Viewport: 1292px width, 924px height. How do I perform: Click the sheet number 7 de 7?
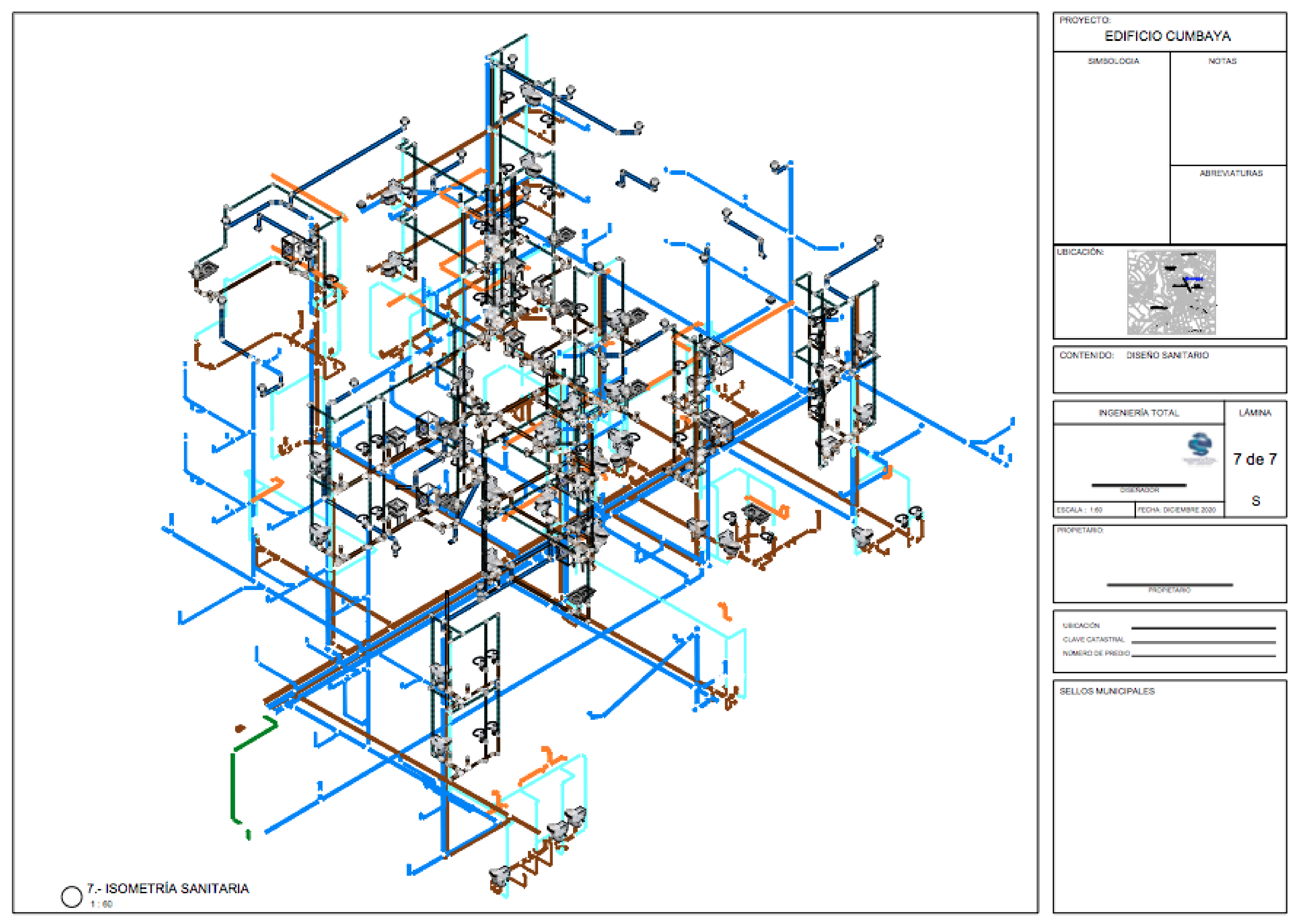coord(1255,459)
